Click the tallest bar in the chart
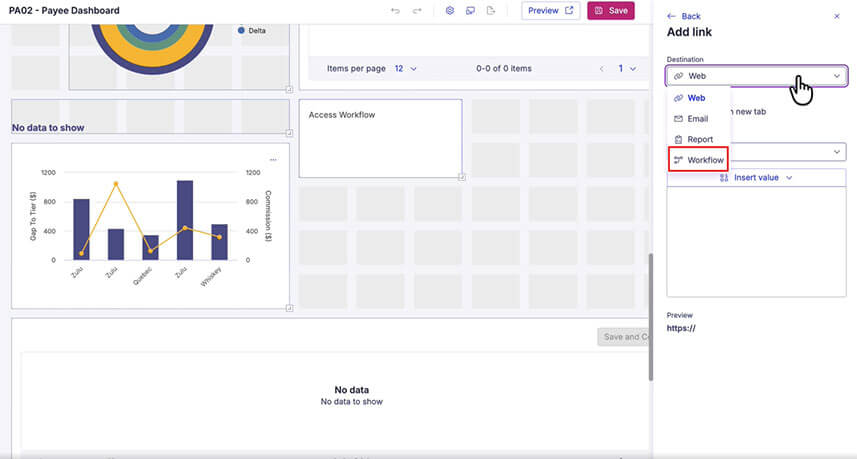This screenshot has height=459, width=857. [x=185, y=220]
